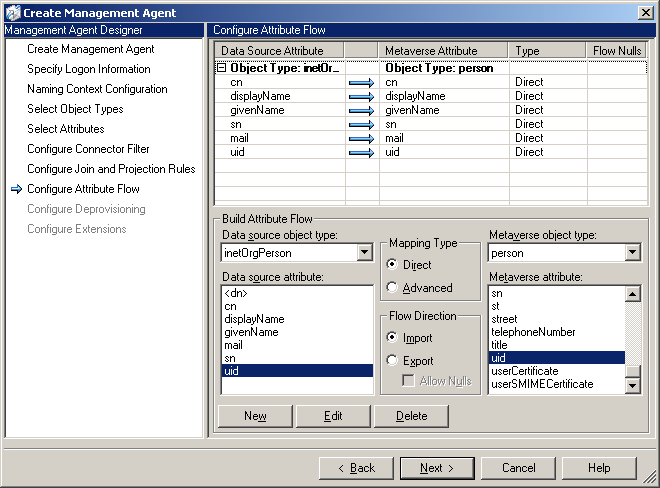Click the Metaverse attribute list down arrow
The width and height of the screenshot is (660, 488).
pyautogui.click(x=632, y=385)
